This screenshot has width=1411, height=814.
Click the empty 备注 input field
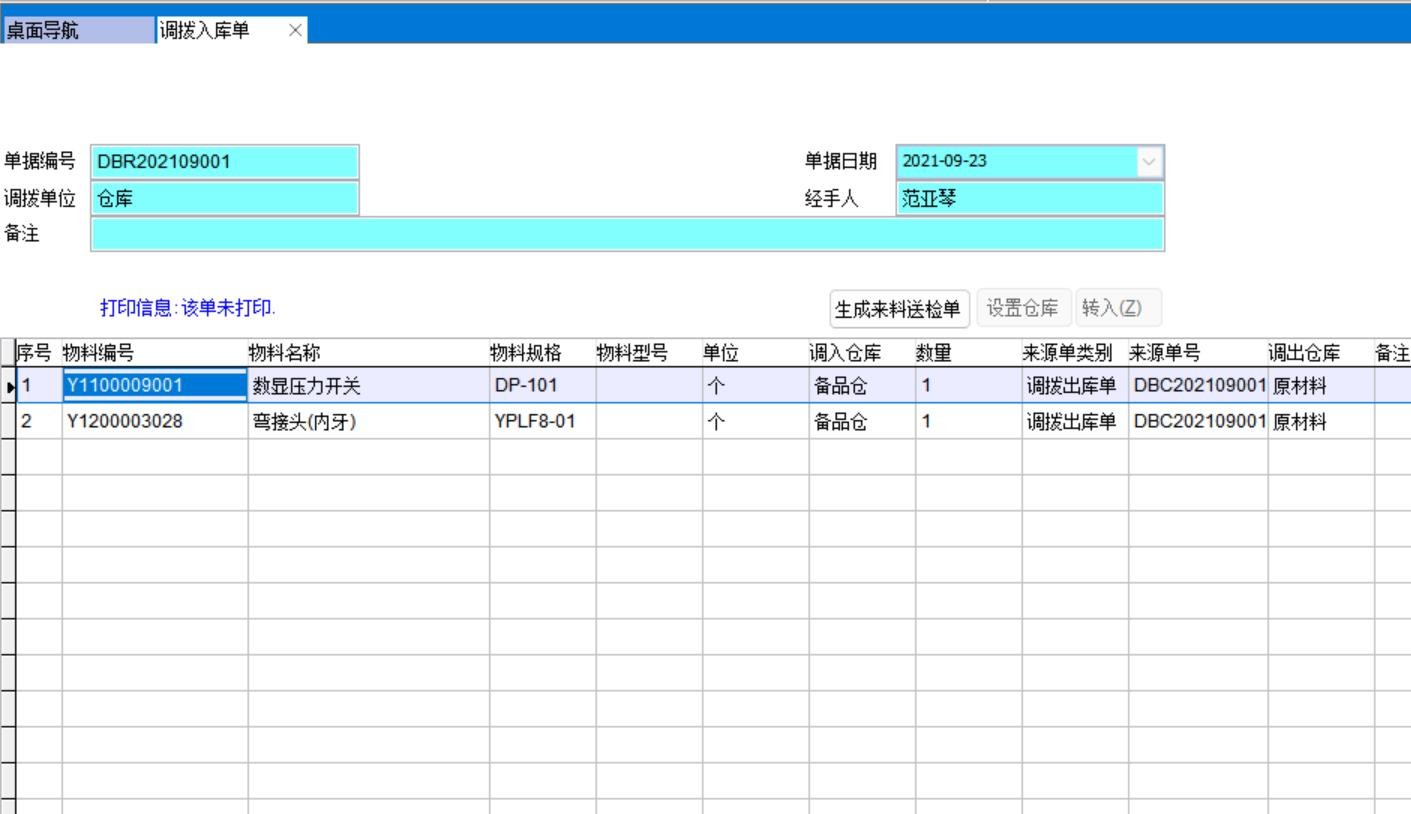click(627, 235)
